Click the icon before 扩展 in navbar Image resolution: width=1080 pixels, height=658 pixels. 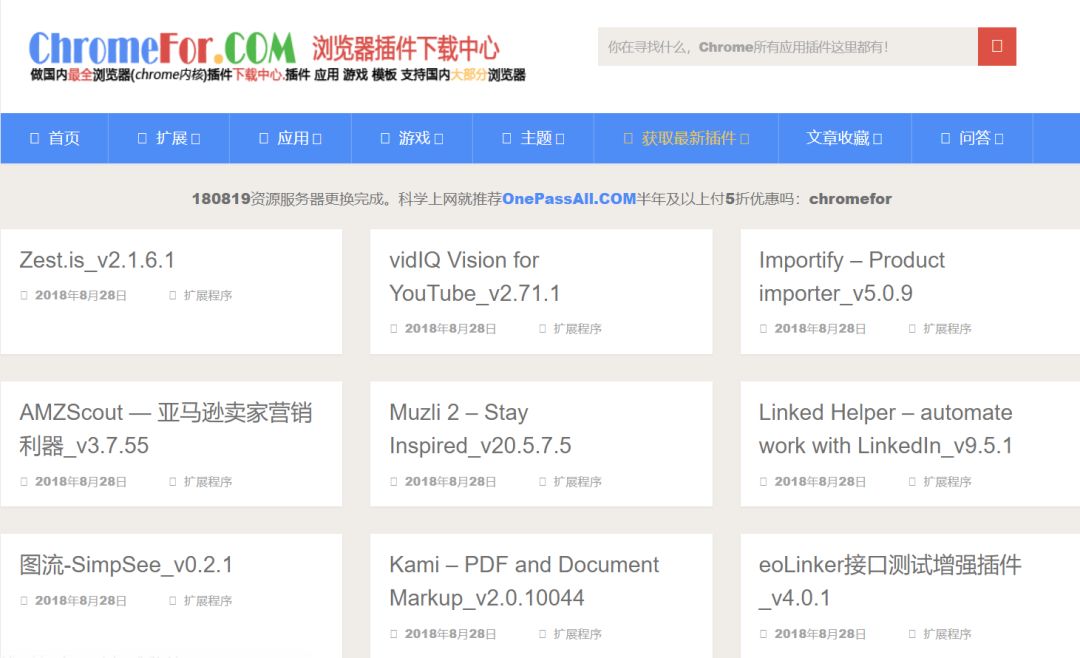click(x=143, y=138)
